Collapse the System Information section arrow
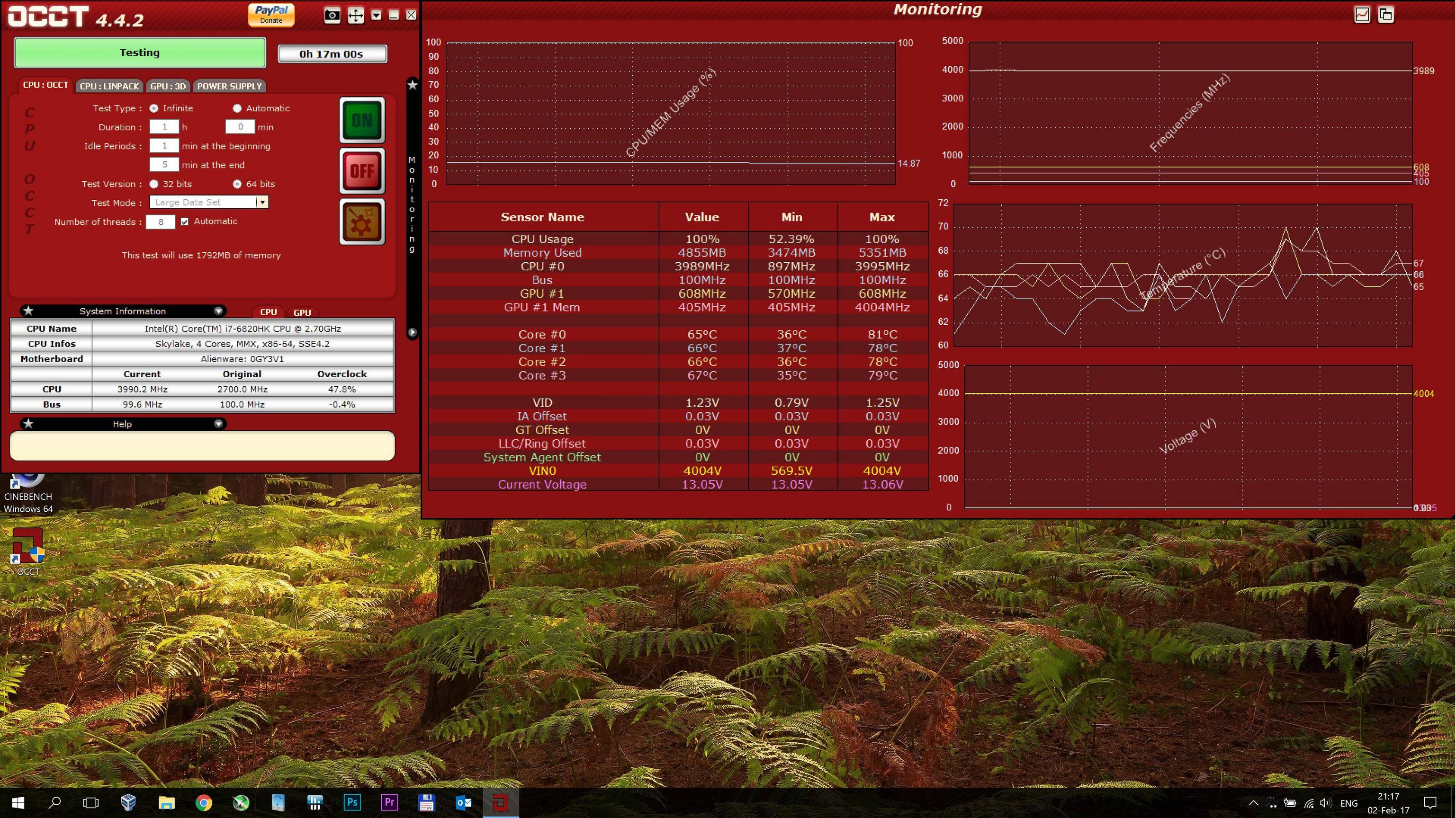This screenshot has height=818, width=1456. click(x=218, y=311)
